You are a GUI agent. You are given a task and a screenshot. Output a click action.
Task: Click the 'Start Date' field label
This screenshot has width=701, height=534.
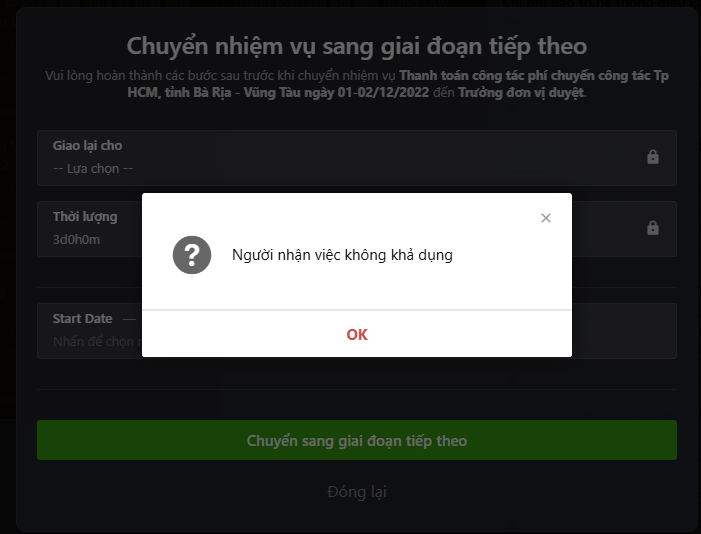82,318
